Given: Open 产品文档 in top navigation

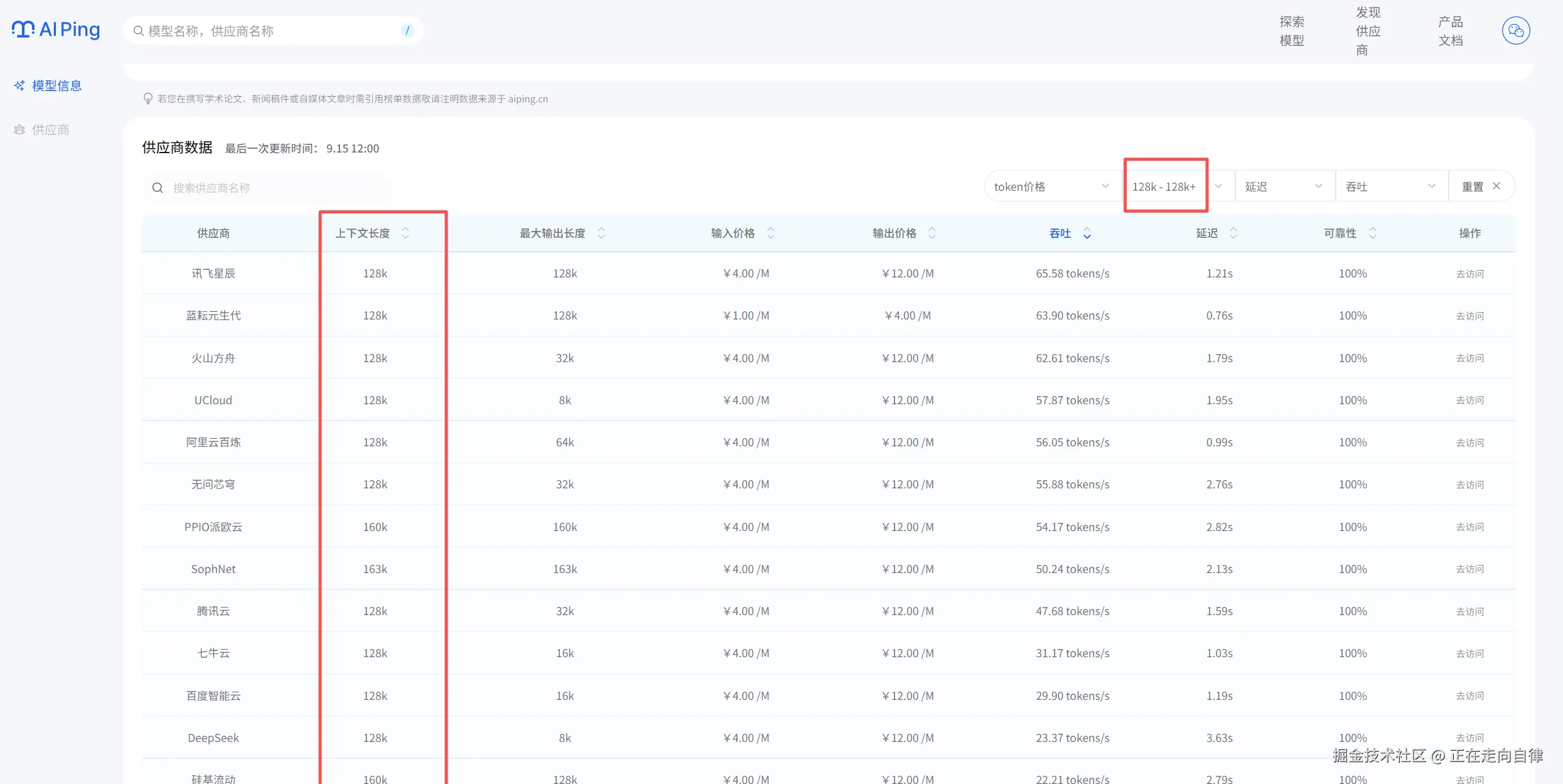Looking at the screenshot, I should [1450, 31].
